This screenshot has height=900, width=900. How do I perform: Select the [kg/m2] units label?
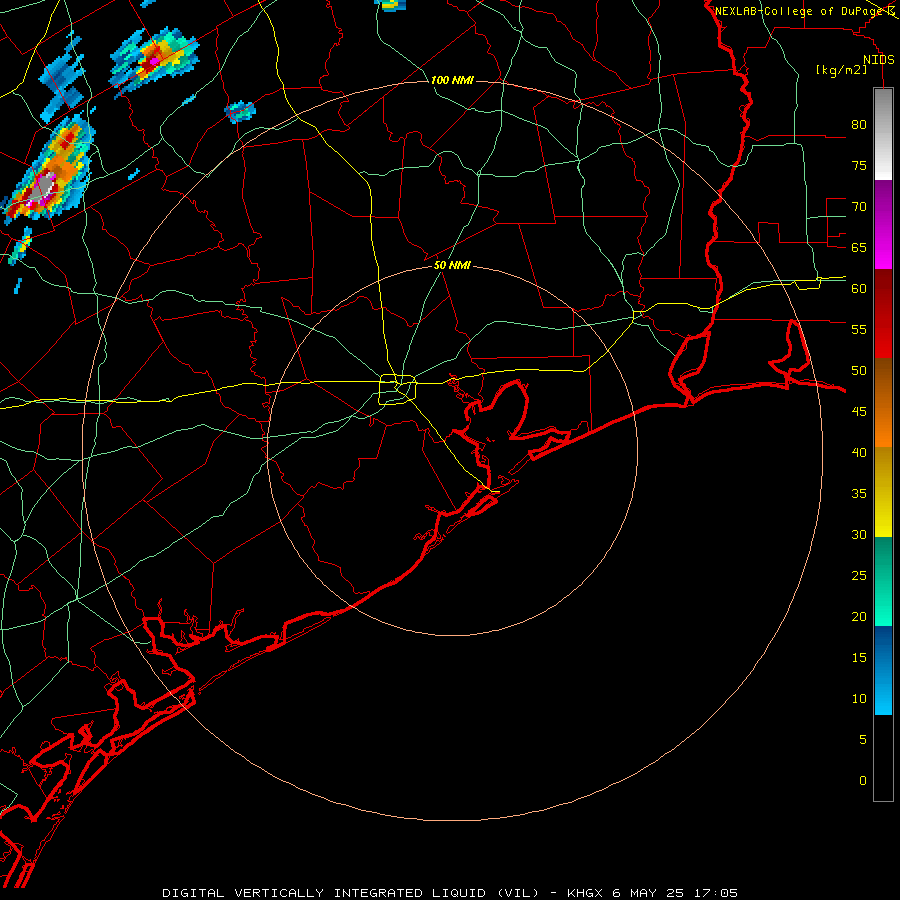click(841, 70)
